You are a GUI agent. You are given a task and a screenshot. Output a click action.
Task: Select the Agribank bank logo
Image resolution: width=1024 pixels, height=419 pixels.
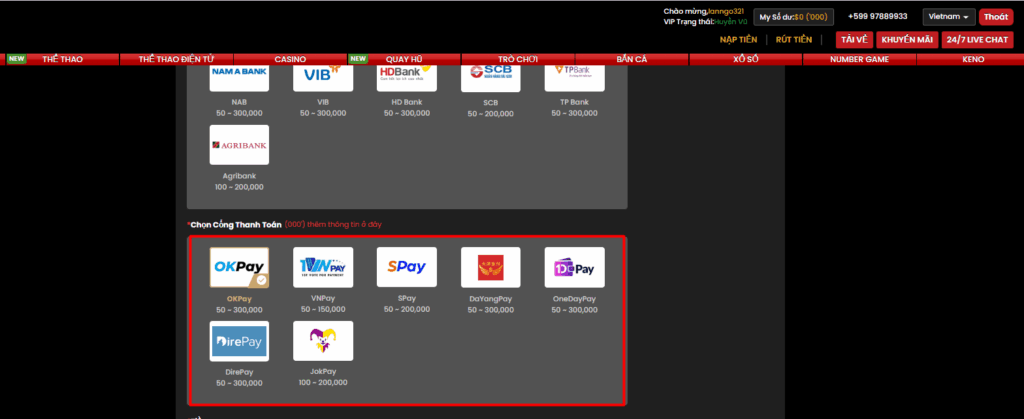[x=239, y=145]
